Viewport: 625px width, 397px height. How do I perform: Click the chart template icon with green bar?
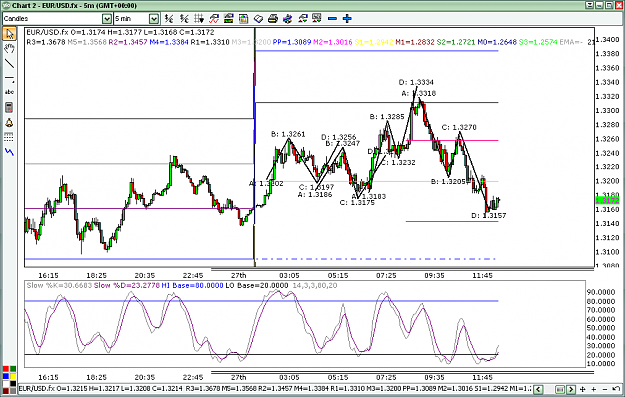point(229,18)
